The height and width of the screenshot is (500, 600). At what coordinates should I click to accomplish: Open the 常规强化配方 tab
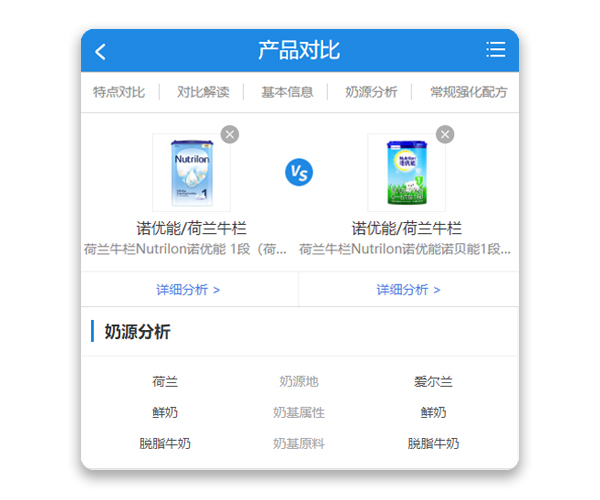pos(469,92)
